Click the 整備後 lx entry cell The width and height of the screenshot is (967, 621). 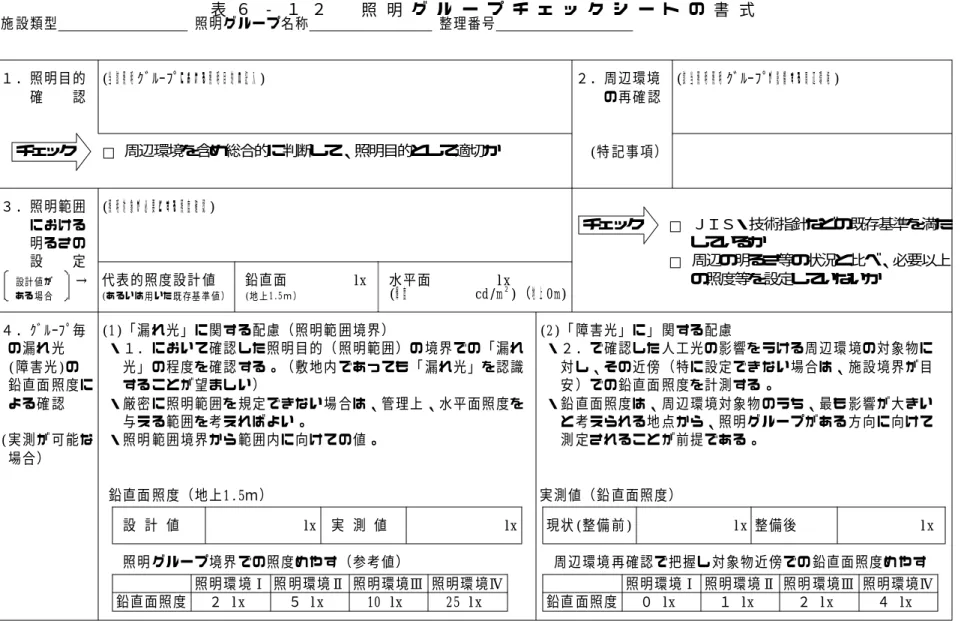(891, 525)
